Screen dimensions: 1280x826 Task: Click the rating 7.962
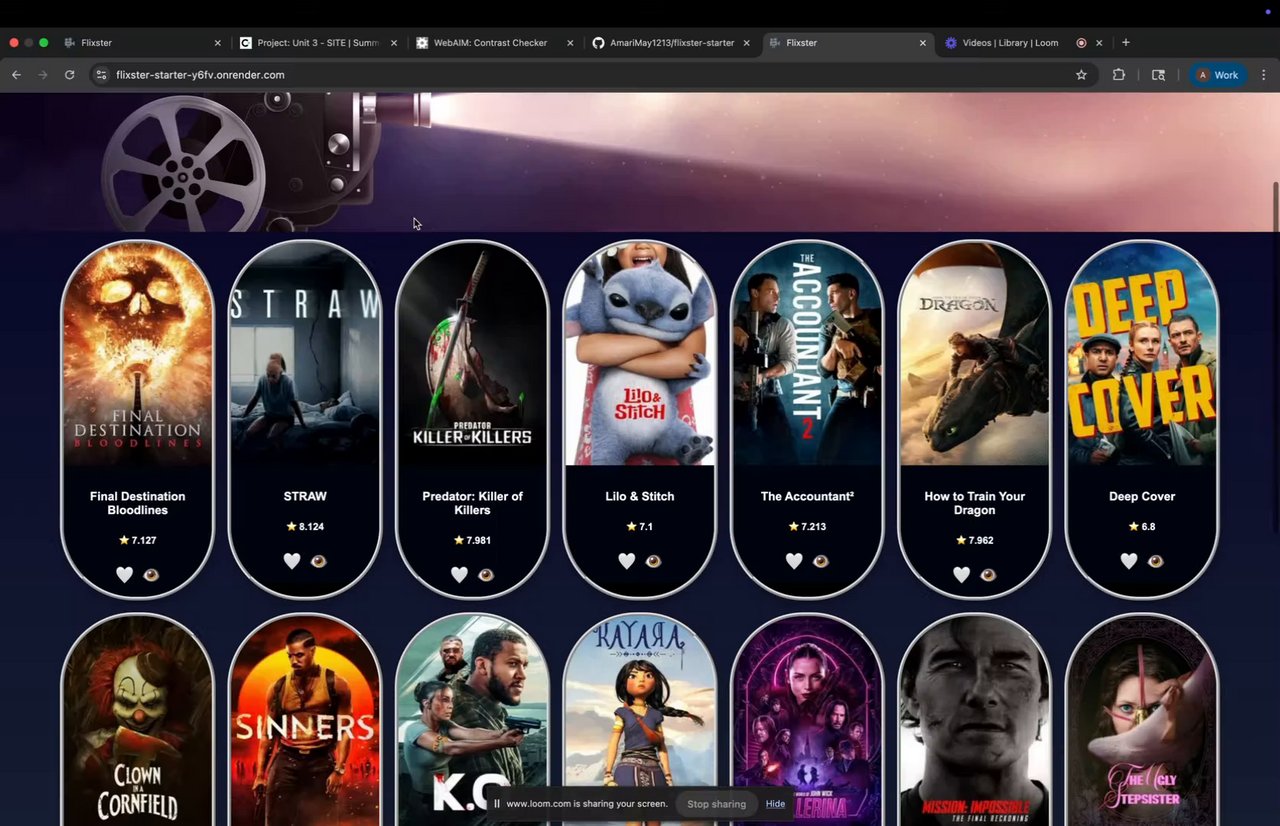[974, 540]
